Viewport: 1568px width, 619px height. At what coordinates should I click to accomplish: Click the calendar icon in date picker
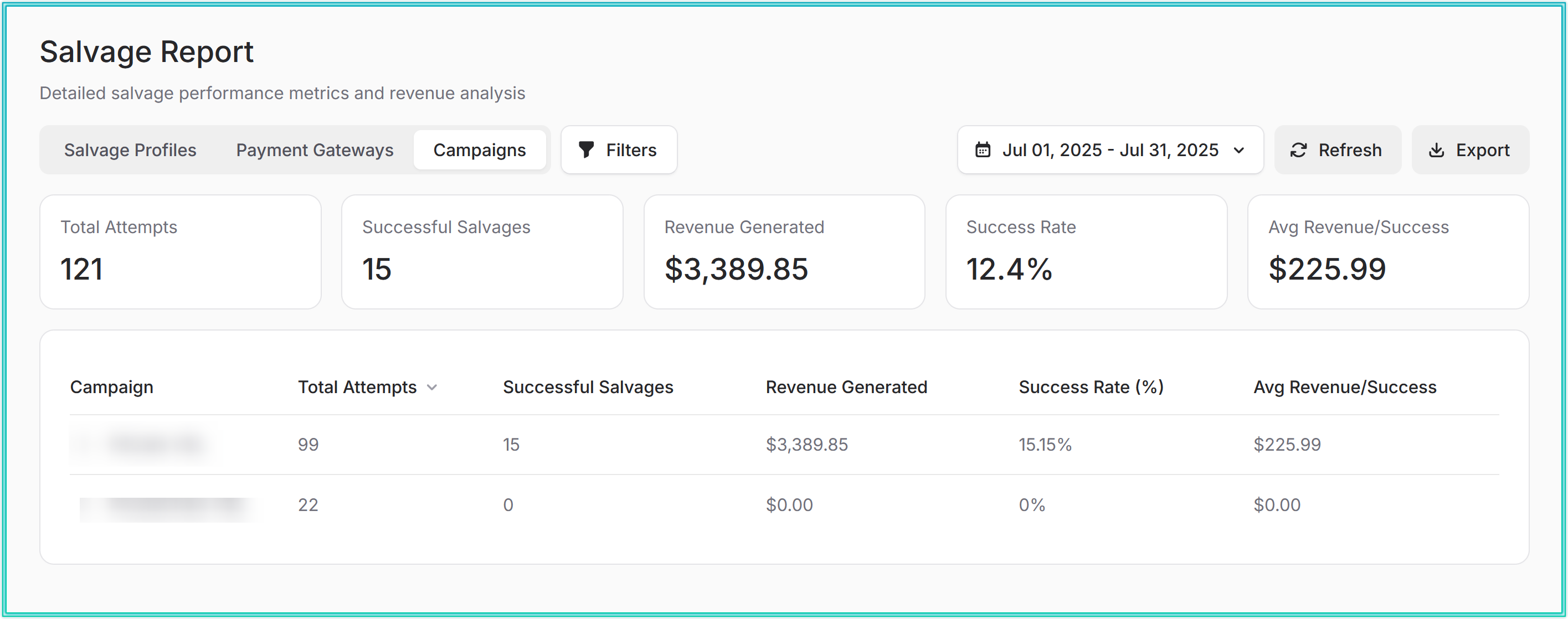[983, 149]
